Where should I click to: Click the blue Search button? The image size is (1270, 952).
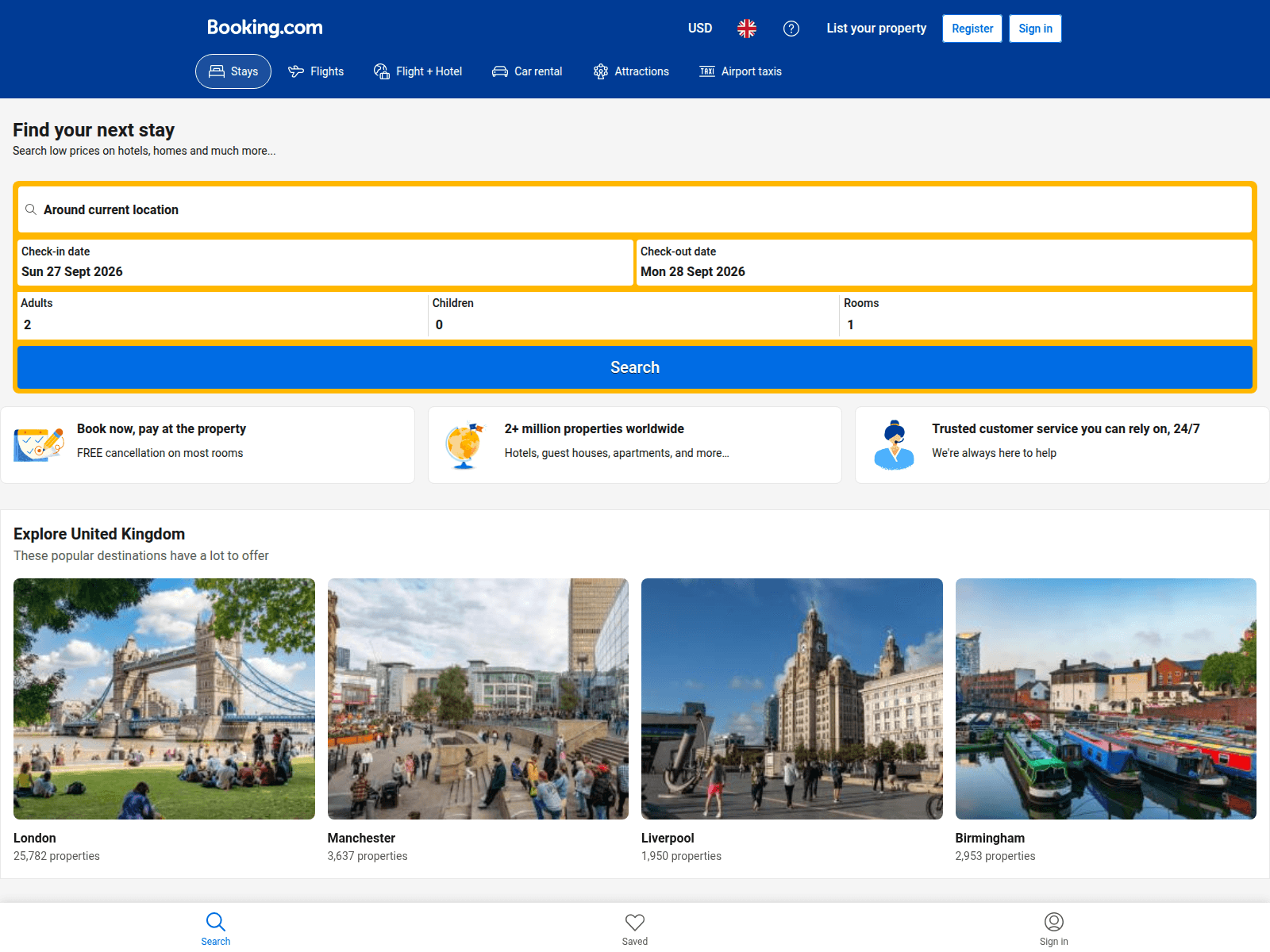pyautogui.click(x=635, y=367)
